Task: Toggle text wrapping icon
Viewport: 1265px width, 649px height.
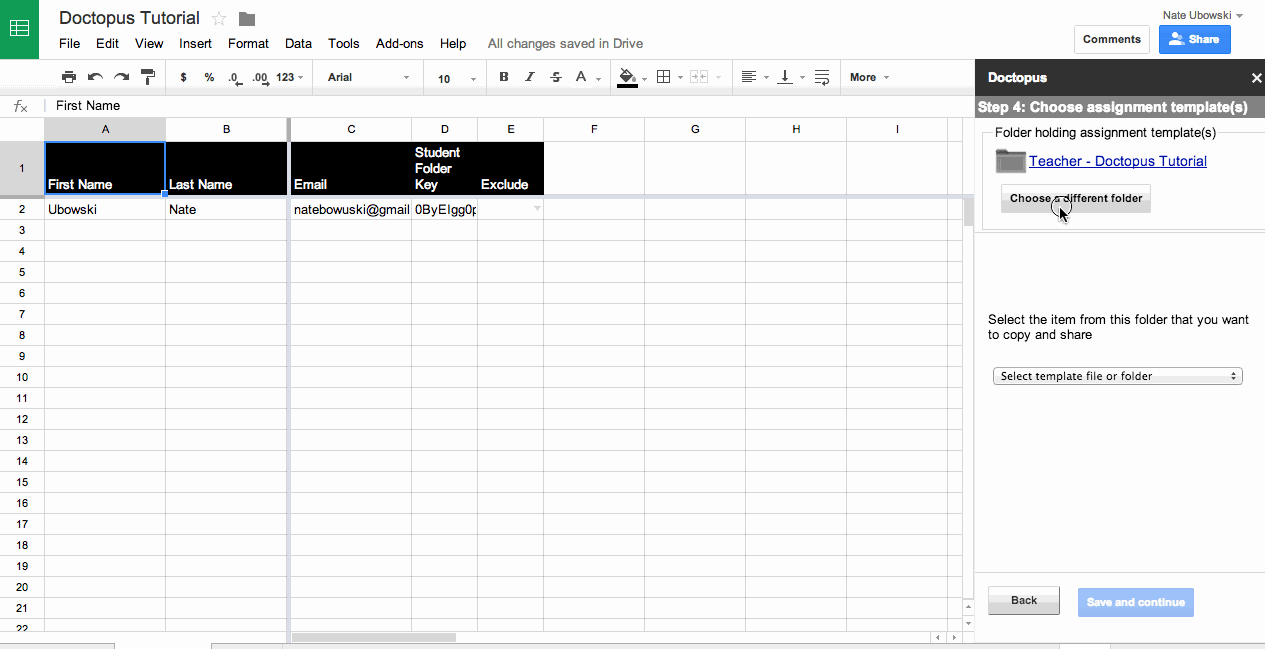Action: tap(822, 77)
